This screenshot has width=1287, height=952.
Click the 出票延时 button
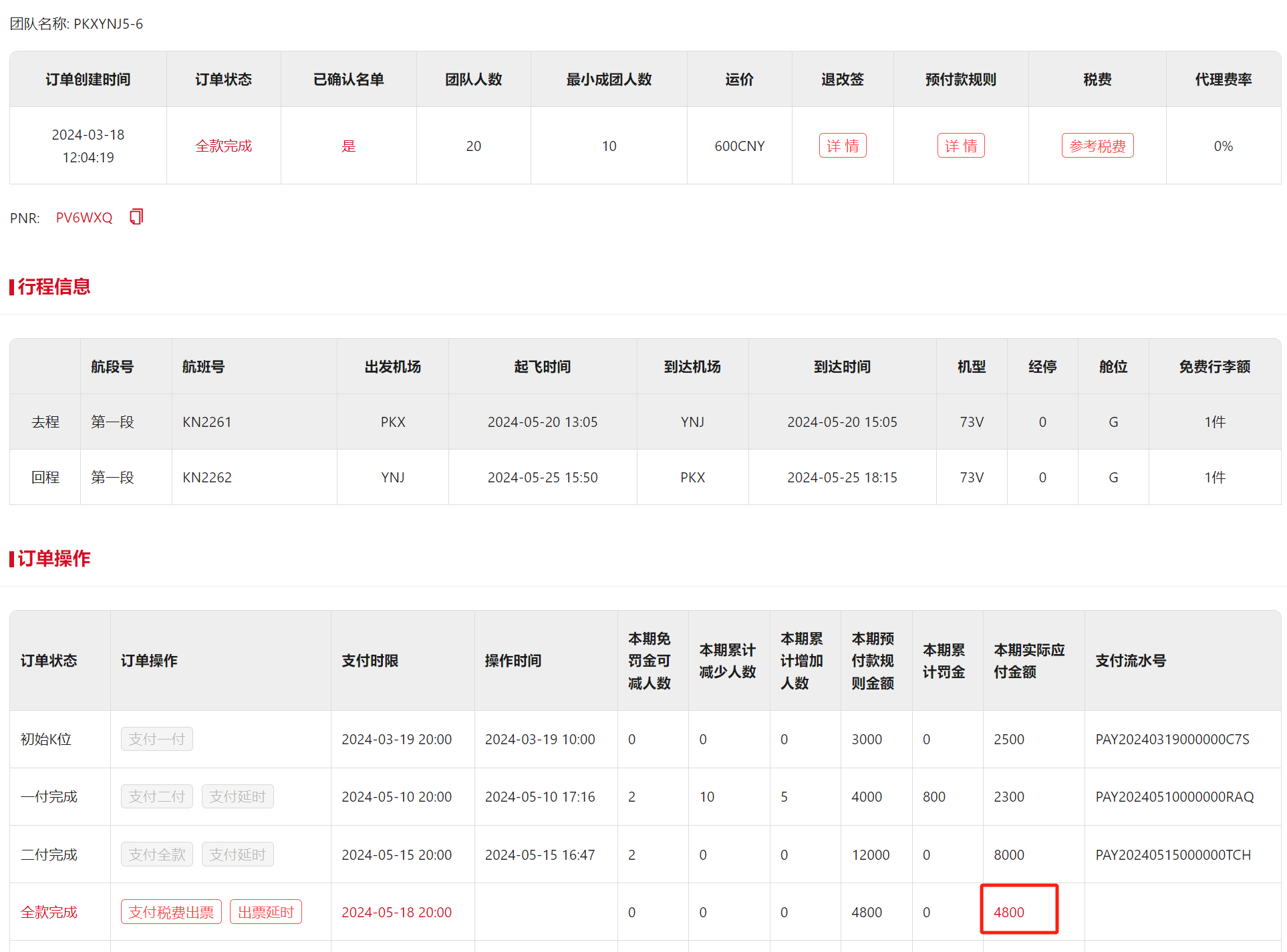(x=265, y=912)
